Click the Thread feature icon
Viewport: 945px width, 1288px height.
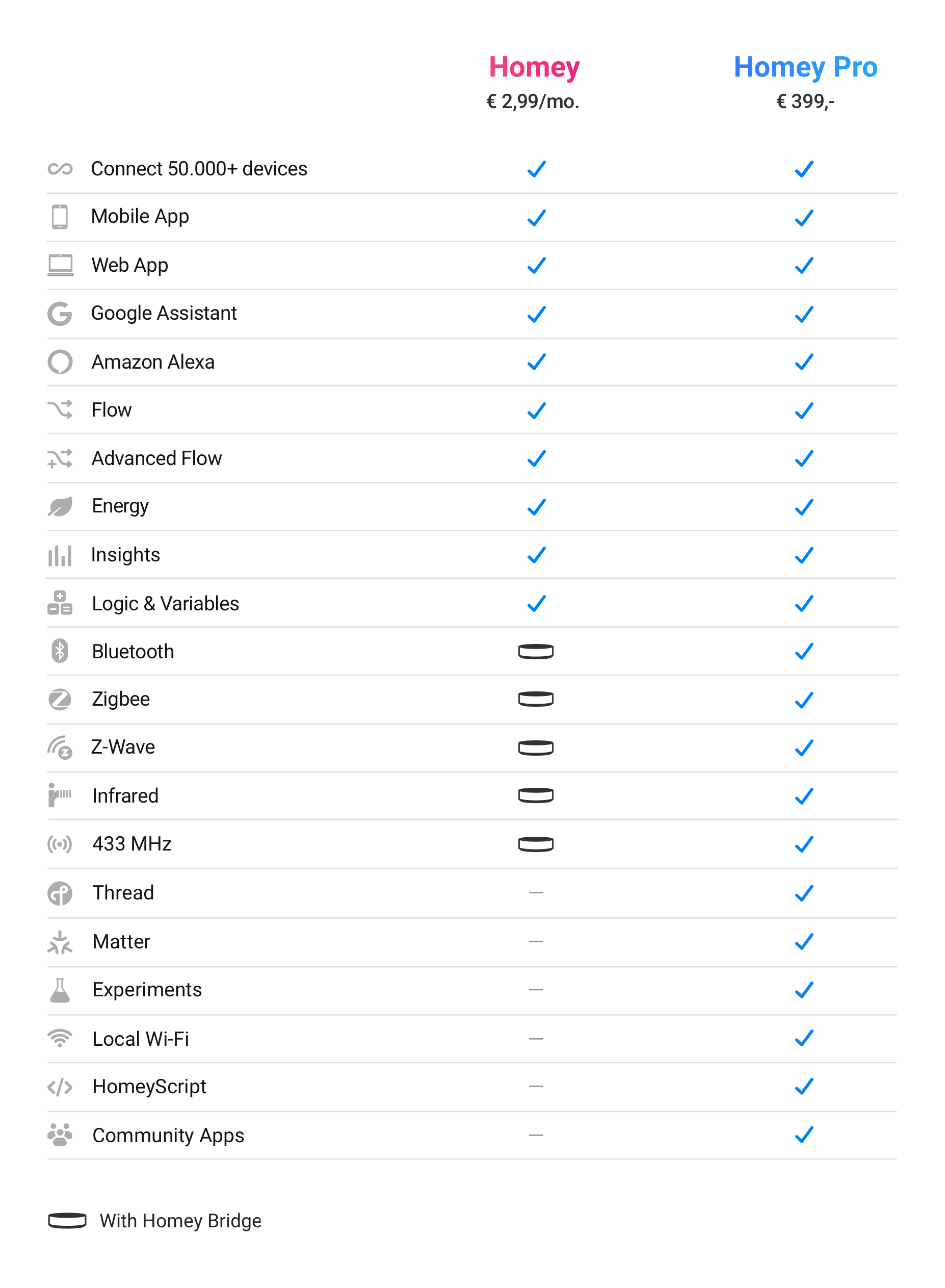point(60,893)
